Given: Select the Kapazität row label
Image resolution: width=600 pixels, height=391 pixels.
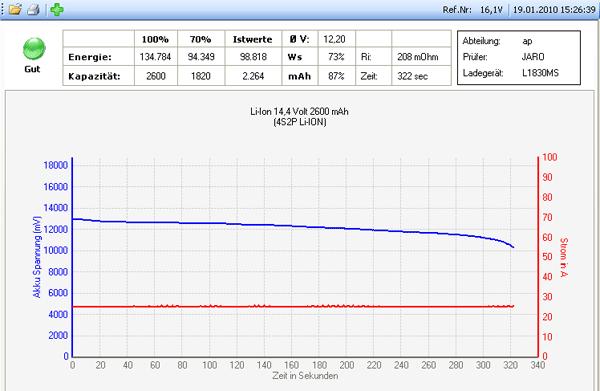Looking at the screenshot, I should coord(94,76).
